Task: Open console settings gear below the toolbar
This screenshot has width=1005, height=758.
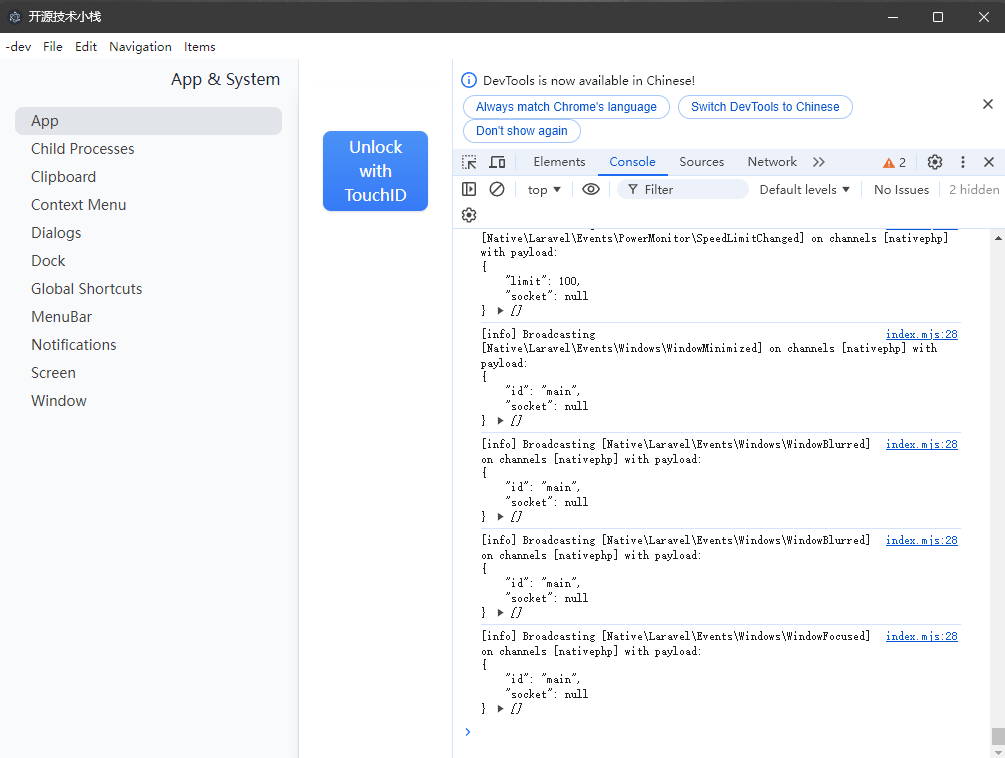Action: click(469, 215)
